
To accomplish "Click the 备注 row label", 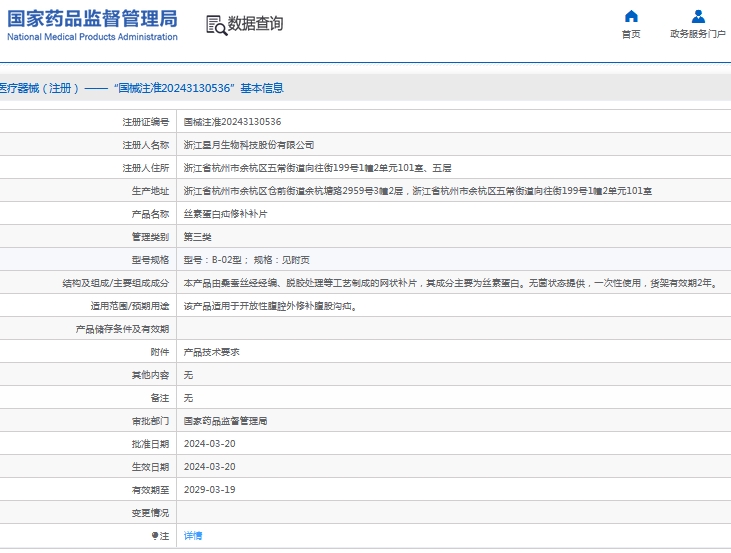I will (159, 398).
